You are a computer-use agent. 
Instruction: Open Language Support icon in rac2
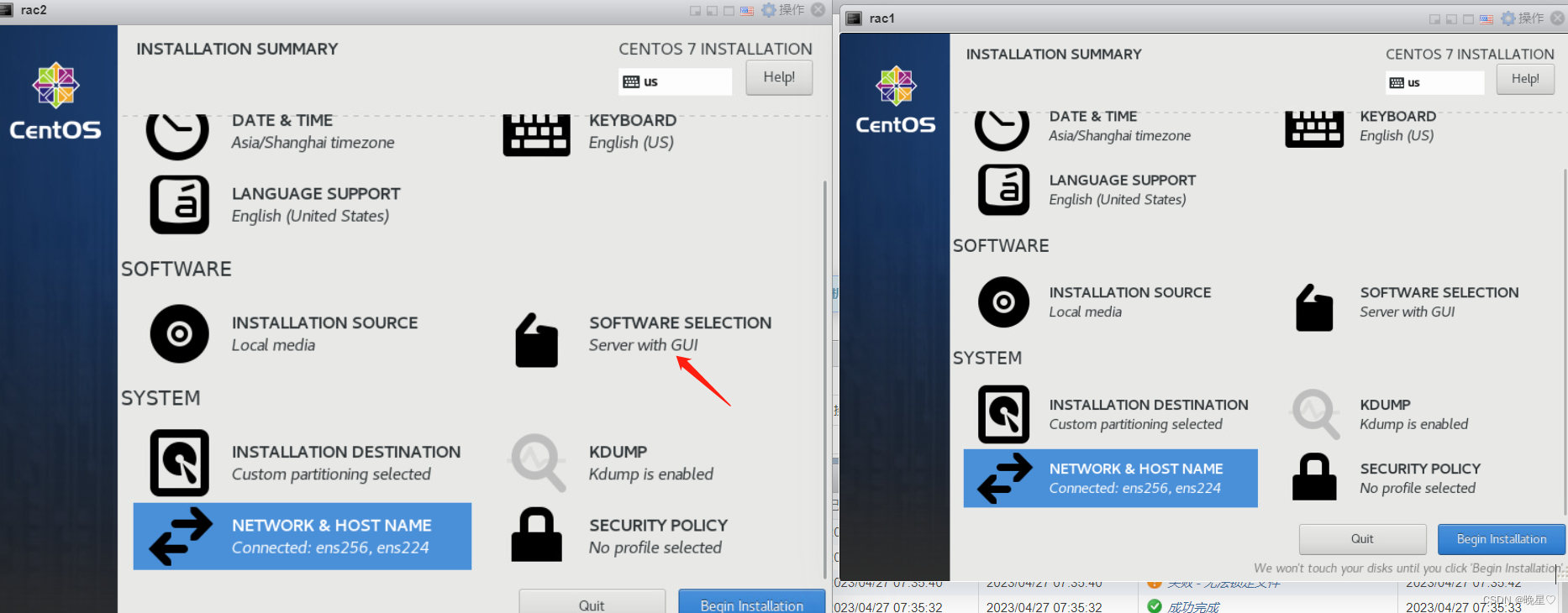(x=179, y=205)
